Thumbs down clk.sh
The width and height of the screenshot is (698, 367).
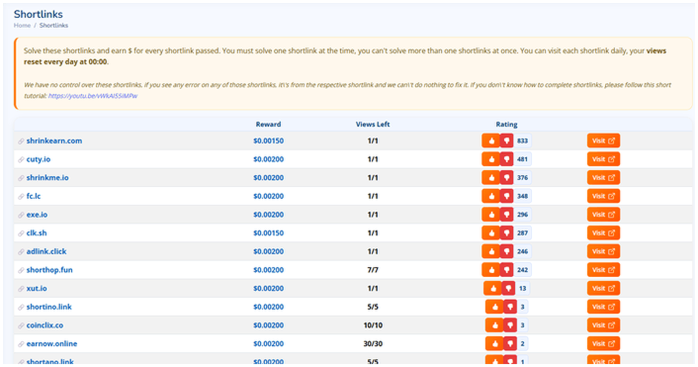point(507,233)
